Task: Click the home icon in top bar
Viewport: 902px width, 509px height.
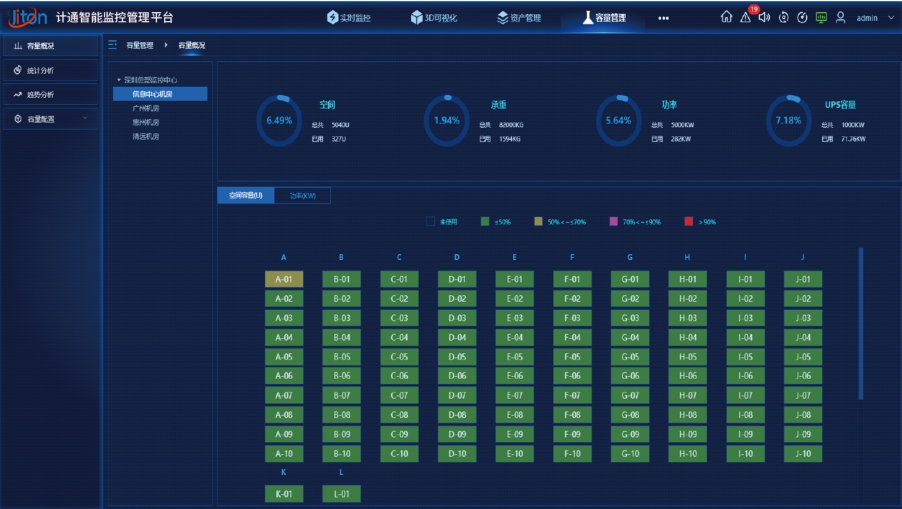Action: point(726,17)
